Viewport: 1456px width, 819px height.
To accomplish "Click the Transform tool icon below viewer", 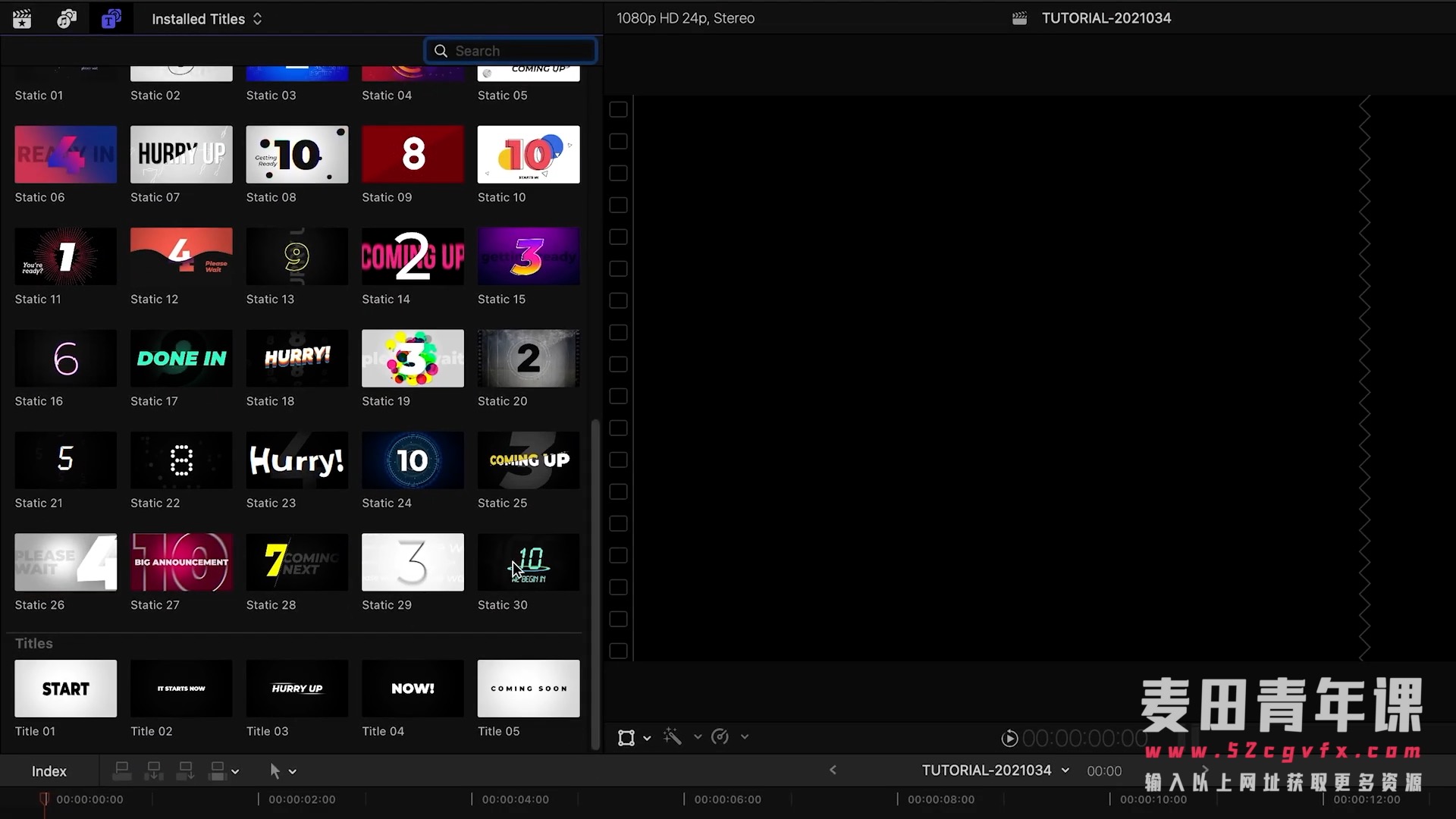I will tap(626, 738).
